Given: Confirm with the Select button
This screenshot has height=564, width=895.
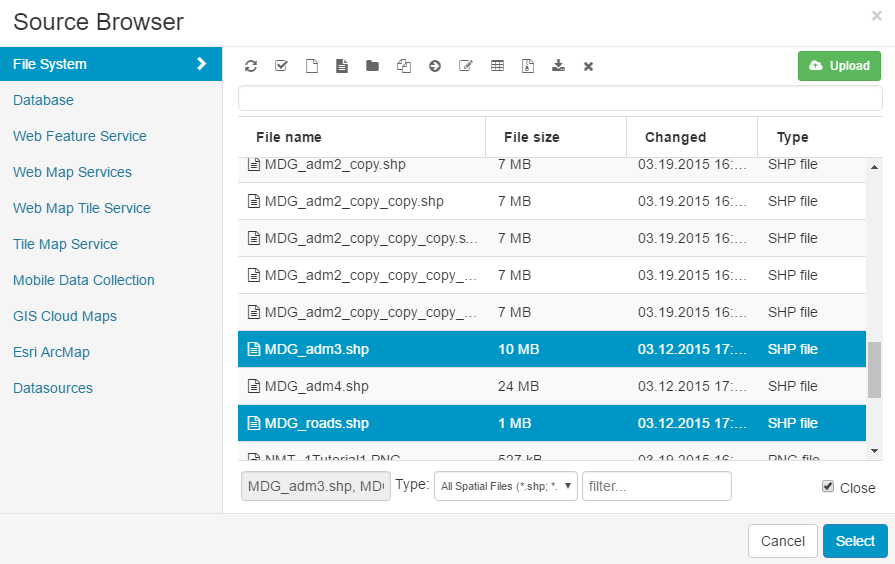Looking at the screenshot, I should coord(855,541).
